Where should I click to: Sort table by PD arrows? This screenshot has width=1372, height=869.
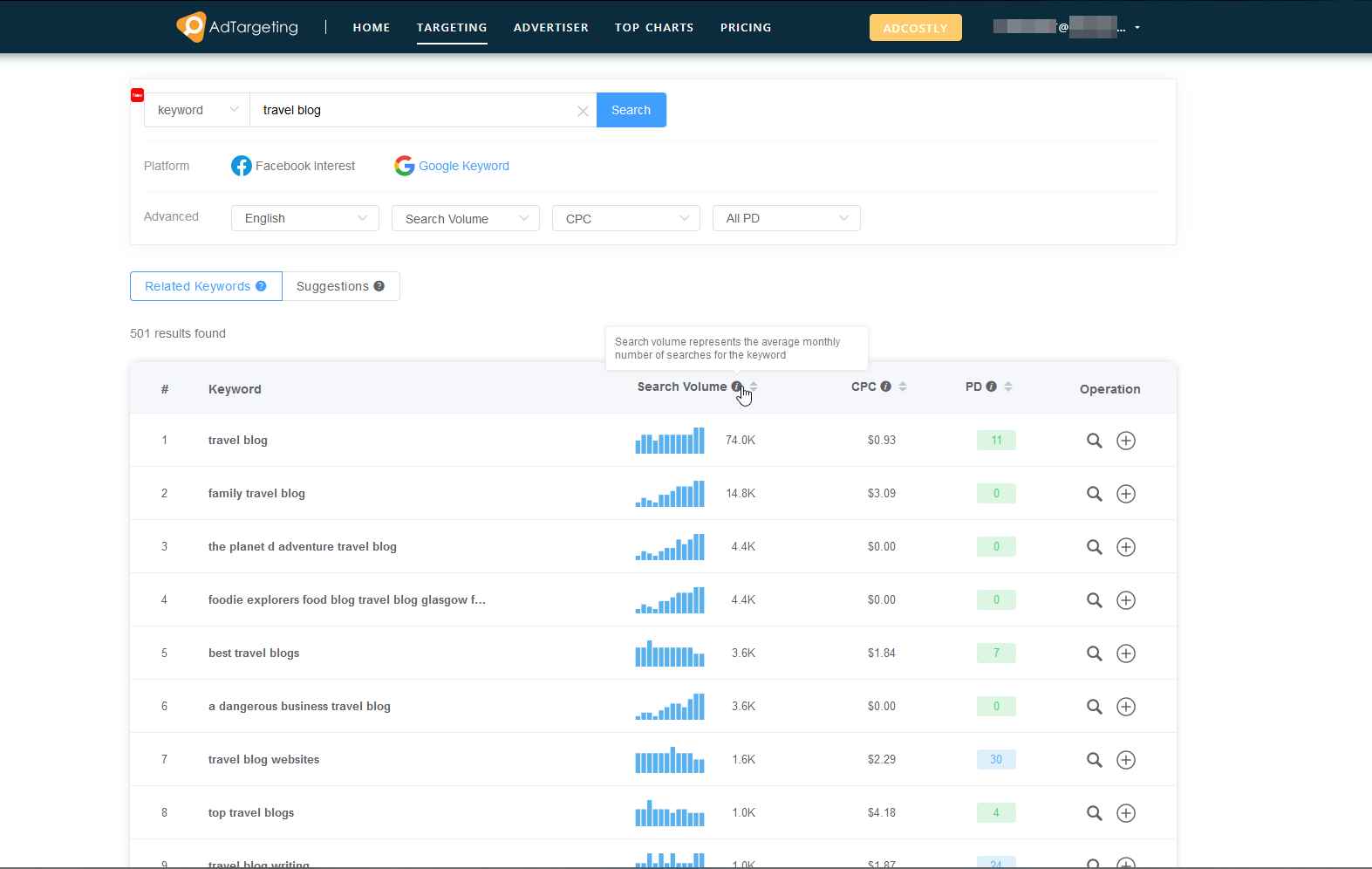pos(1008,387)
